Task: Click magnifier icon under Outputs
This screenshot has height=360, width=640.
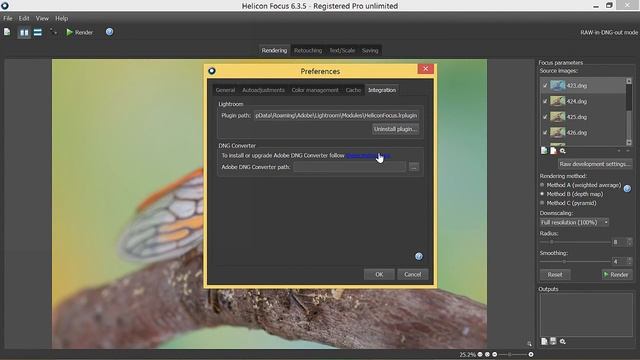Action: click(563, 341)
